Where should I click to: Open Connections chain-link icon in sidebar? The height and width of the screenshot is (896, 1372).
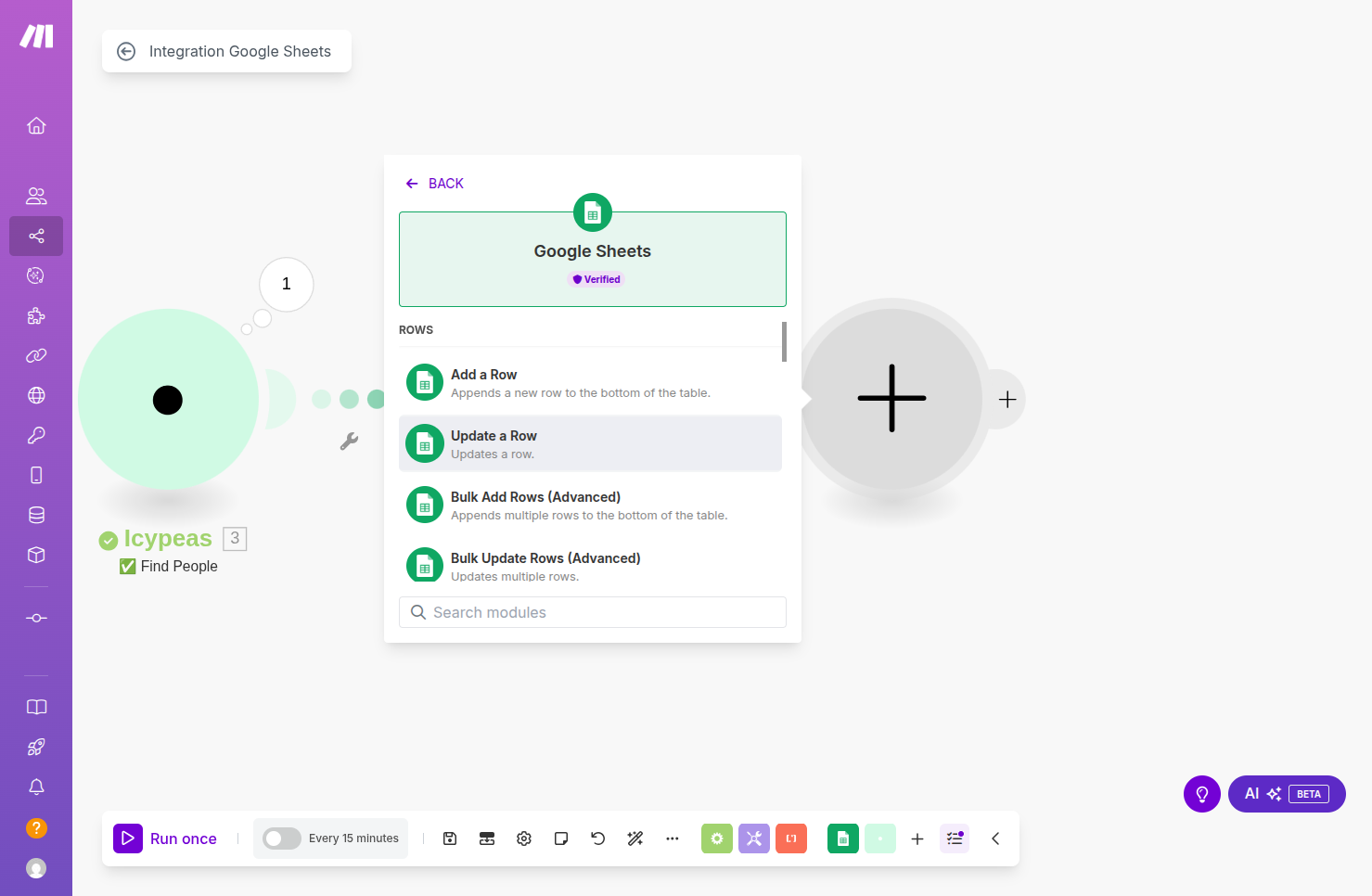point(36,355)
